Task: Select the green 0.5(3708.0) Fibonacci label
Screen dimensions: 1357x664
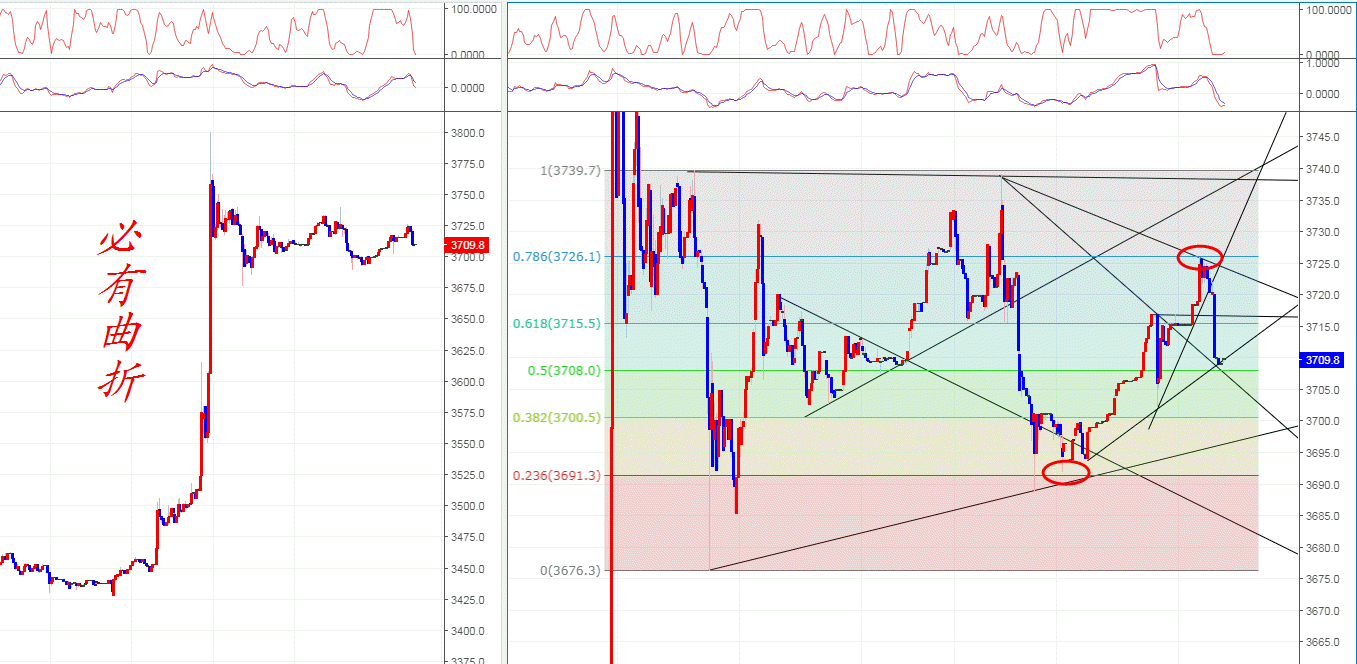Action: pos(564,370)
